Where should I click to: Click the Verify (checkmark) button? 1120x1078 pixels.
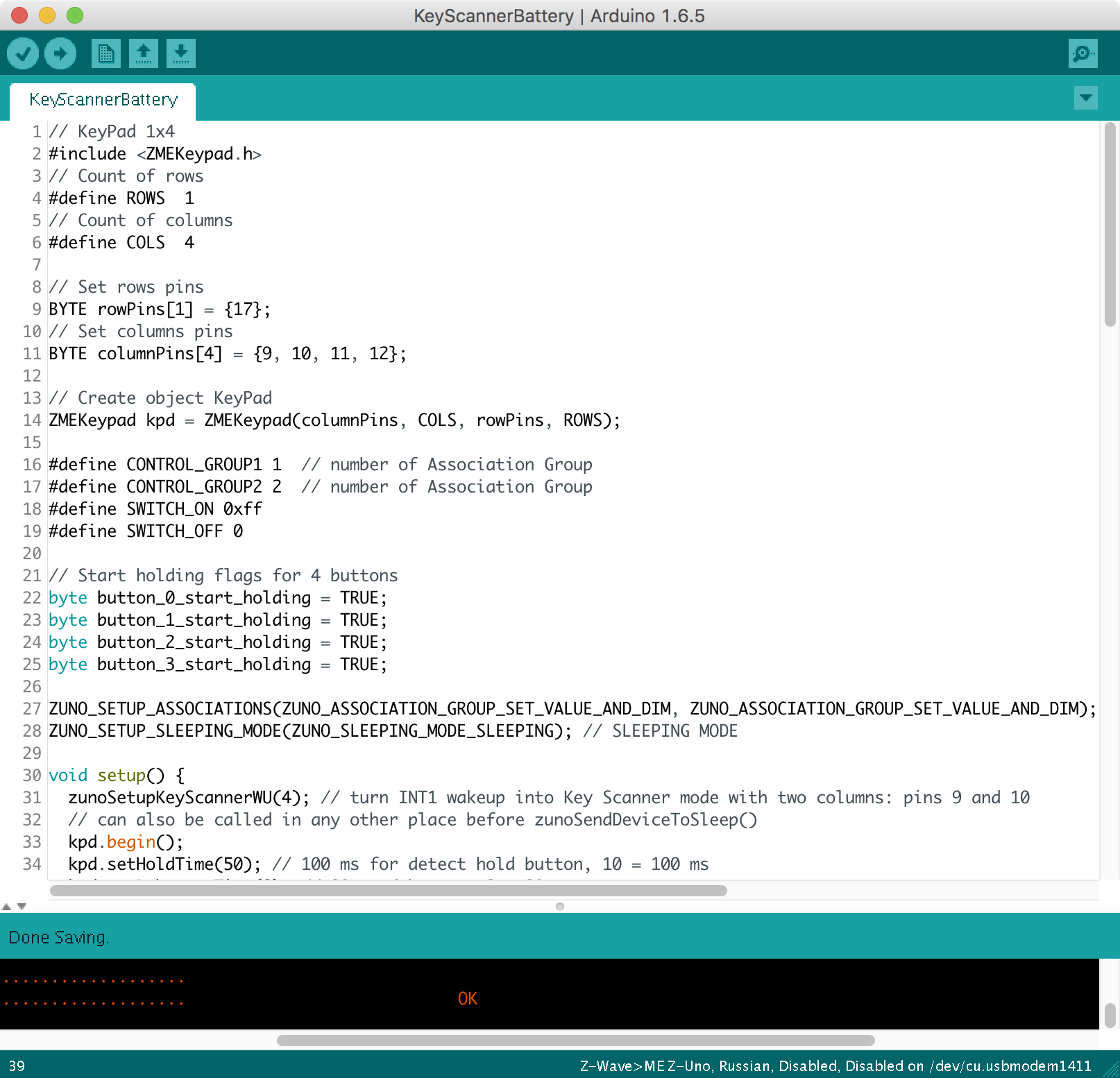23,53
